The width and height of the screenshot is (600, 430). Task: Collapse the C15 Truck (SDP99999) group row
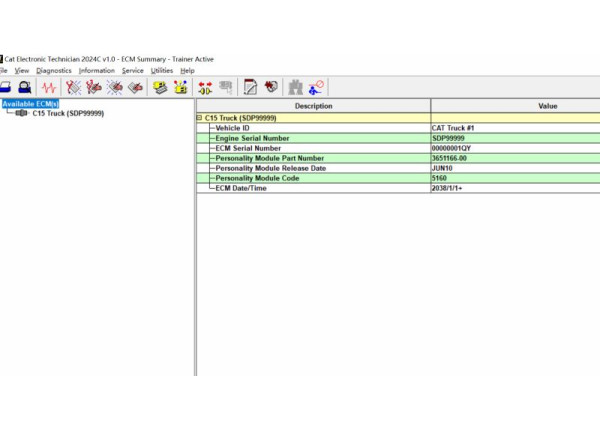[x=200, y=118]
